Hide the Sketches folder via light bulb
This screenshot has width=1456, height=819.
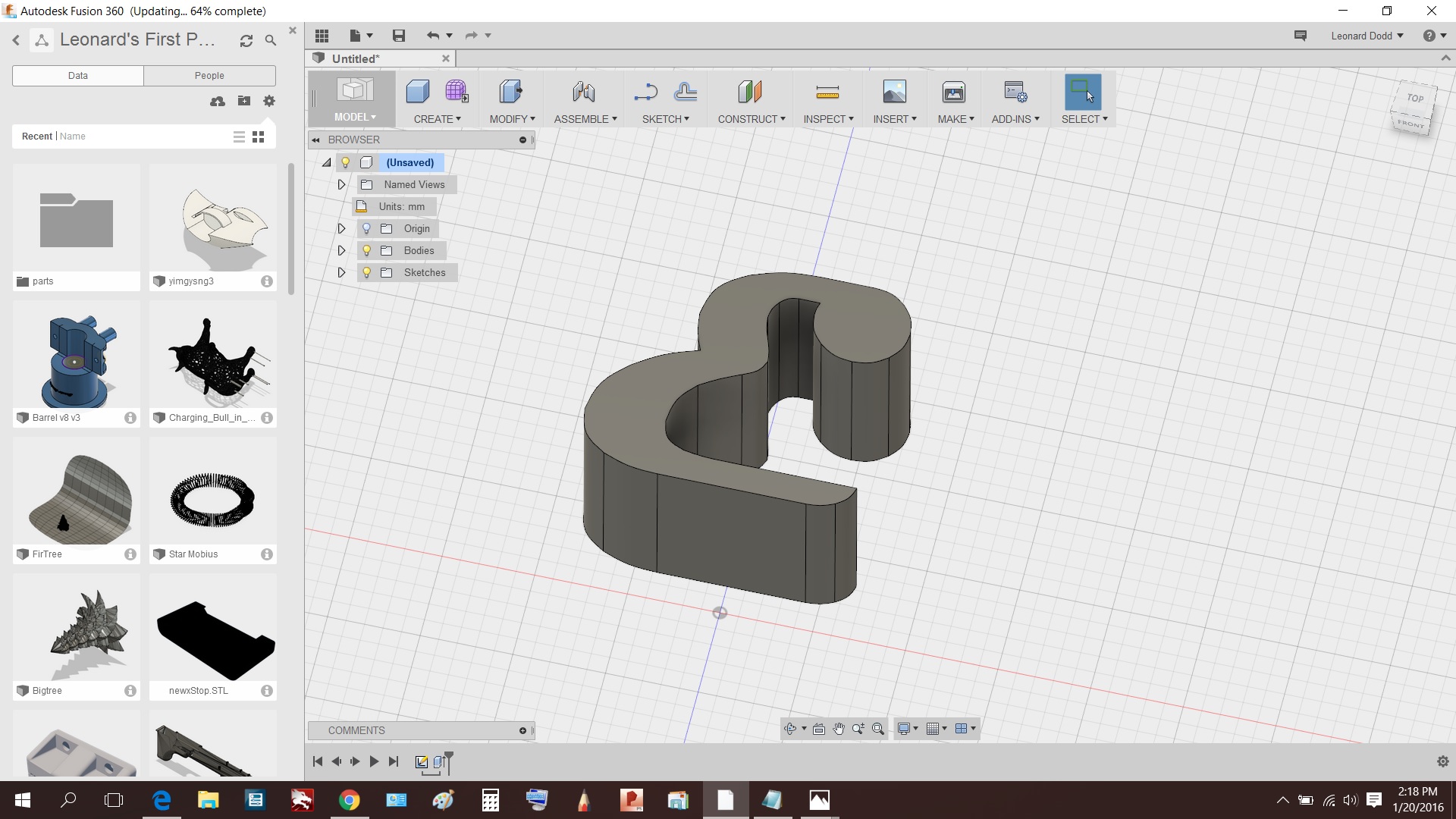point(366,272)
